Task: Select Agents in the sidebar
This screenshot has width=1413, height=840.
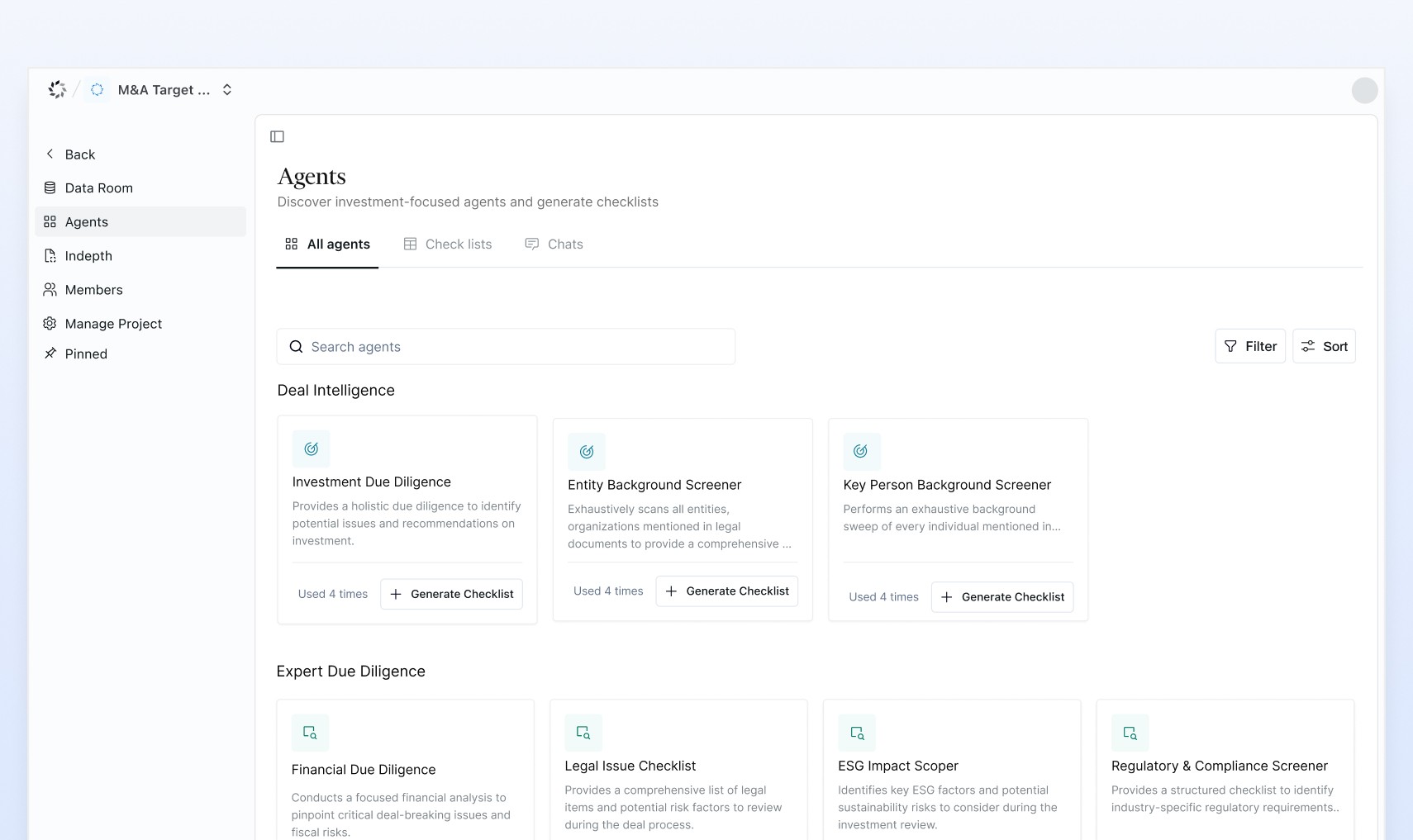Action: pos(140,222)
